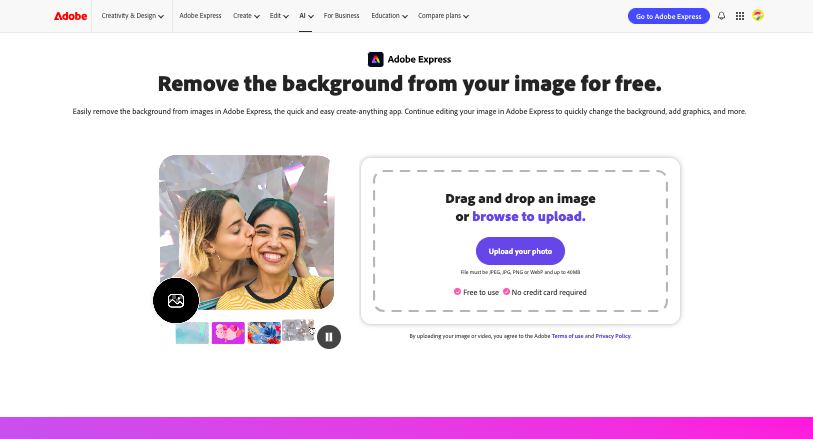Open the Adobe Express nav item
Viewport: 813px width, 439px height.
click(x=200, y=16)
